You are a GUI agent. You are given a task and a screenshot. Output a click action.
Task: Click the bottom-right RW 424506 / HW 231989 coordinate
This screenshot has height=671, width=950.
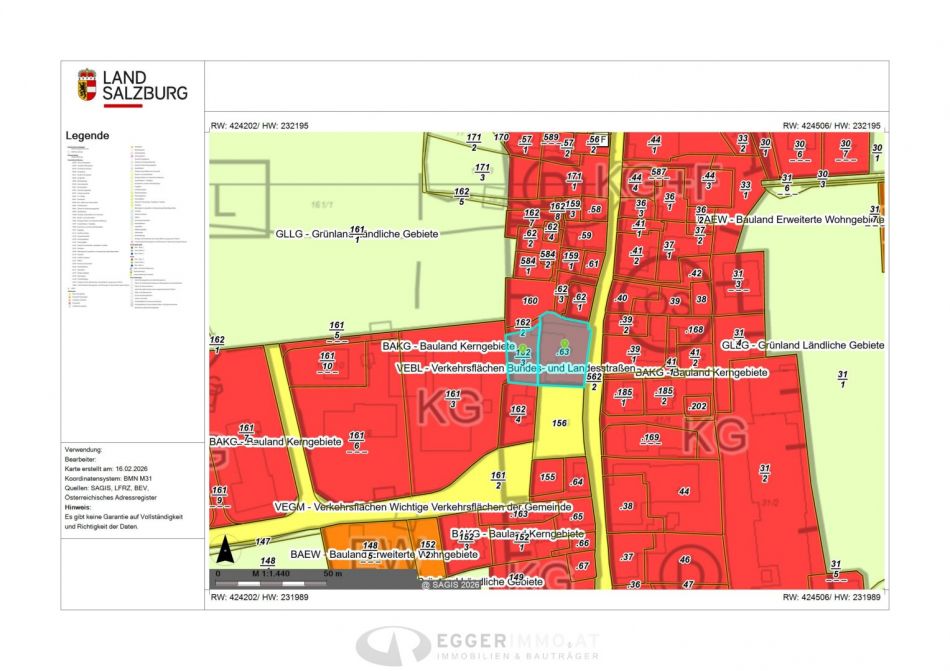coord(834,597)
